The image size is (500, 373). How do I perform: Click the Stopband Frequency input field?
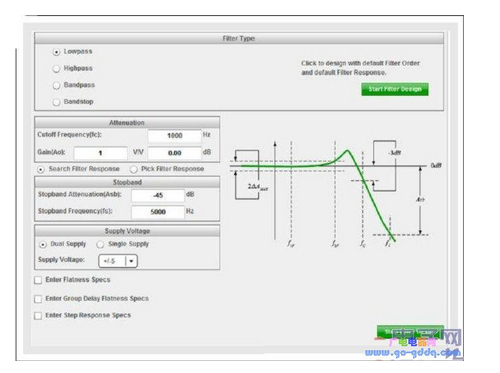click(x=158, y=212)
